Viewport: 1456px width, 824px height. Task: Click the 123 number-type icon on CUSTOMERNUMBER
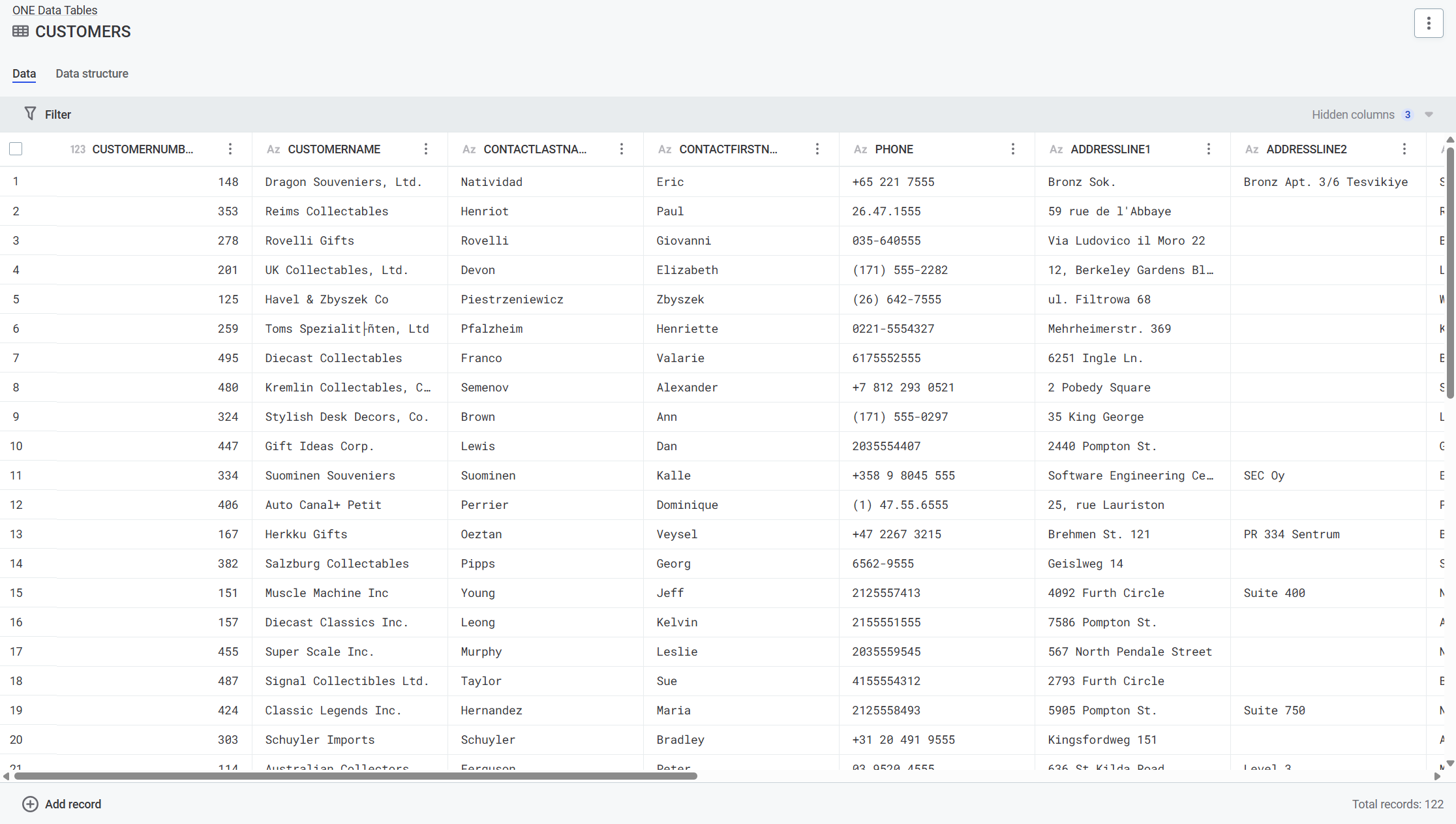coord(78,149)
